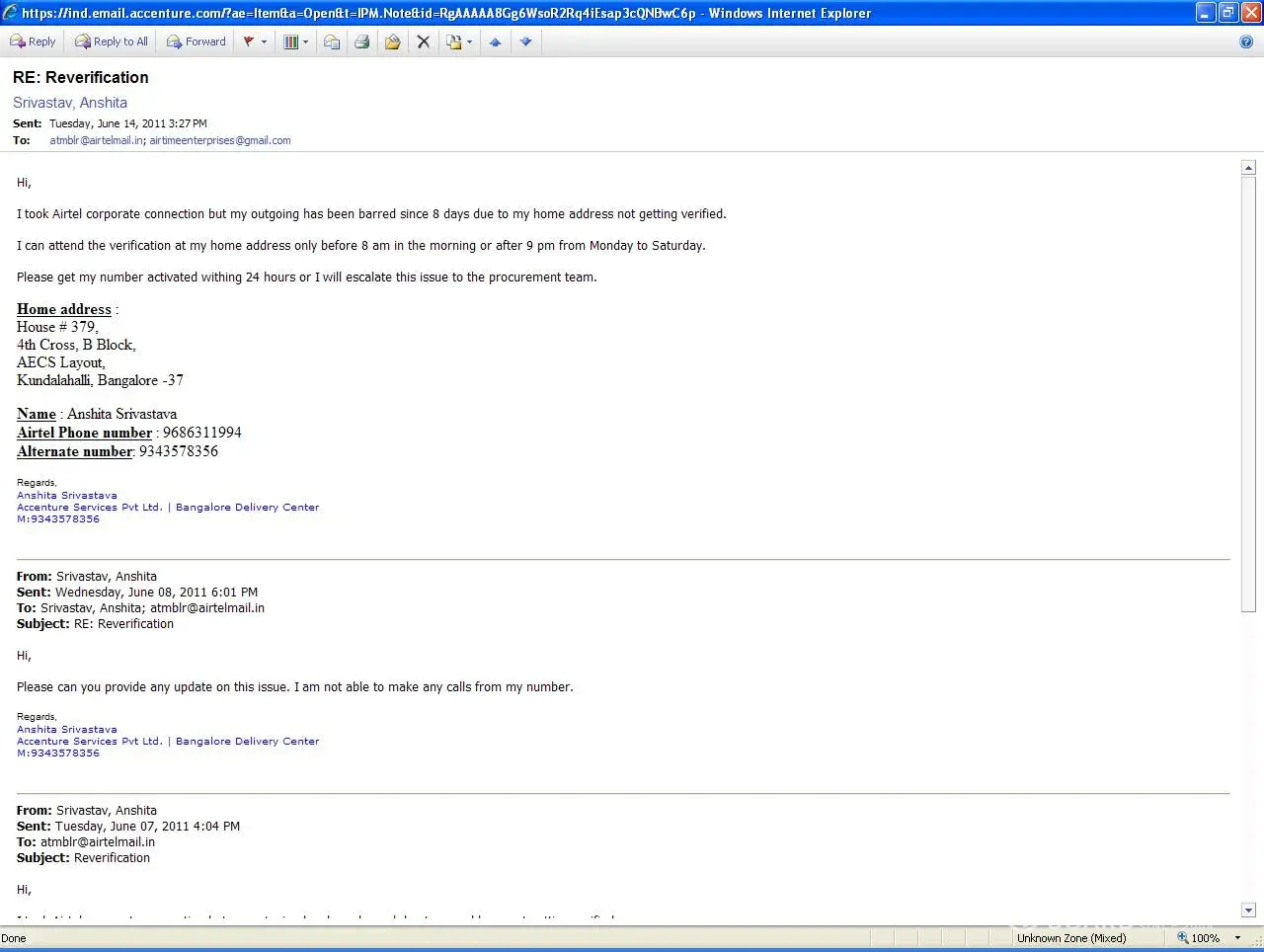Click the scrollbar up arrow

pyautogui.click(x=1248, y=168)
